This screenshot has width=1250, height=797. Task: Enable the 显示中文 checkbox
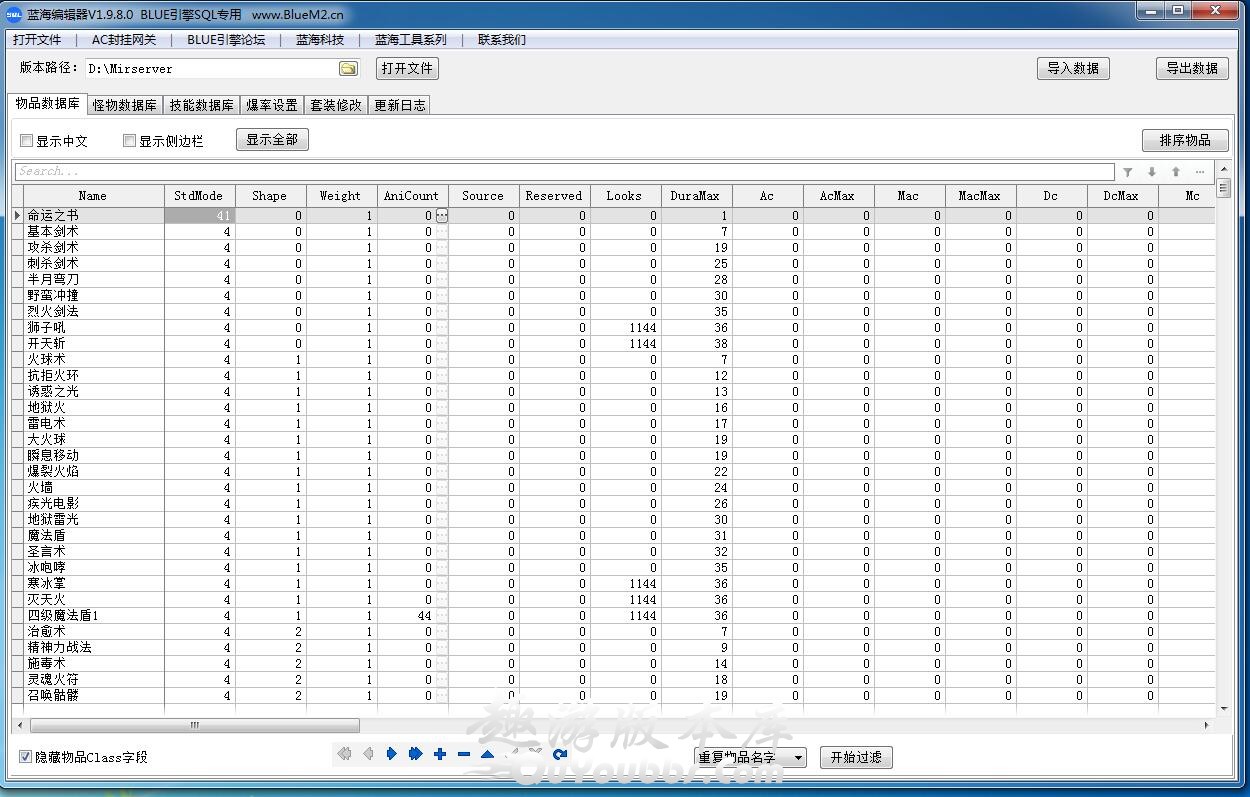[28, 141]
